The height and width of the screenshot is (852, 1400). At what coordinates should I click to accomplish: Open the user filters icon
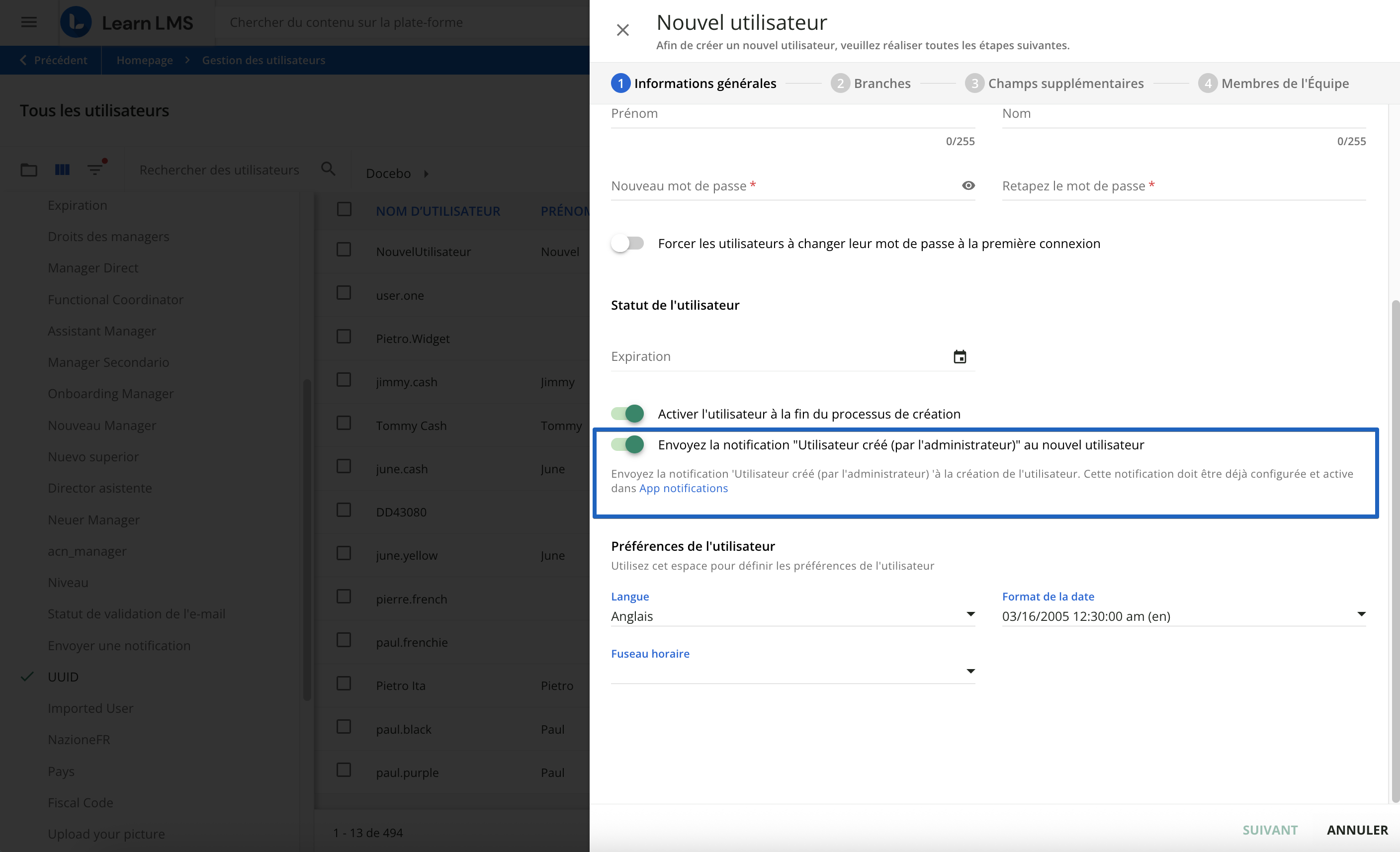(95, 170)
